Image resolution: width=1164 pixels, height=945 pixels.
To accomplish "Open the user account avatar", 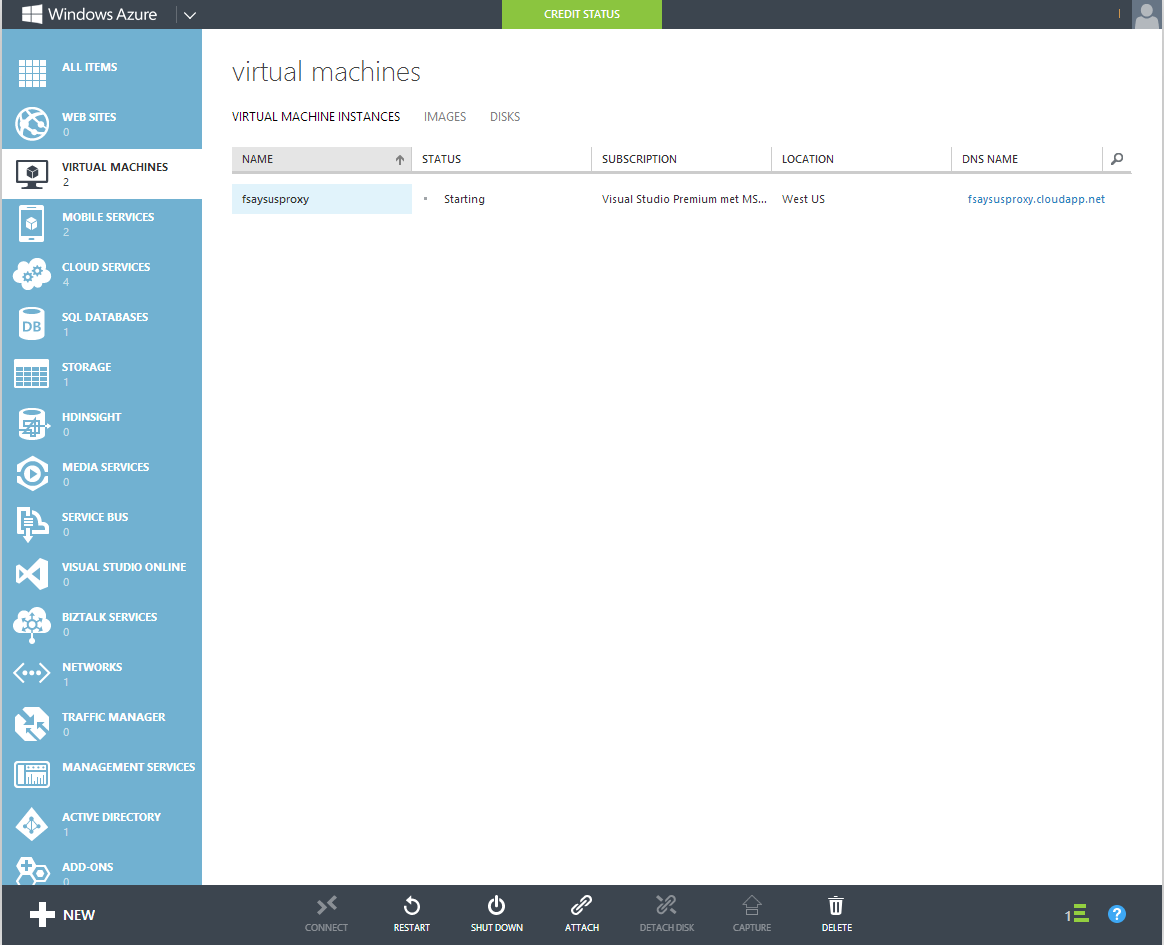I will click(1147, 15).
